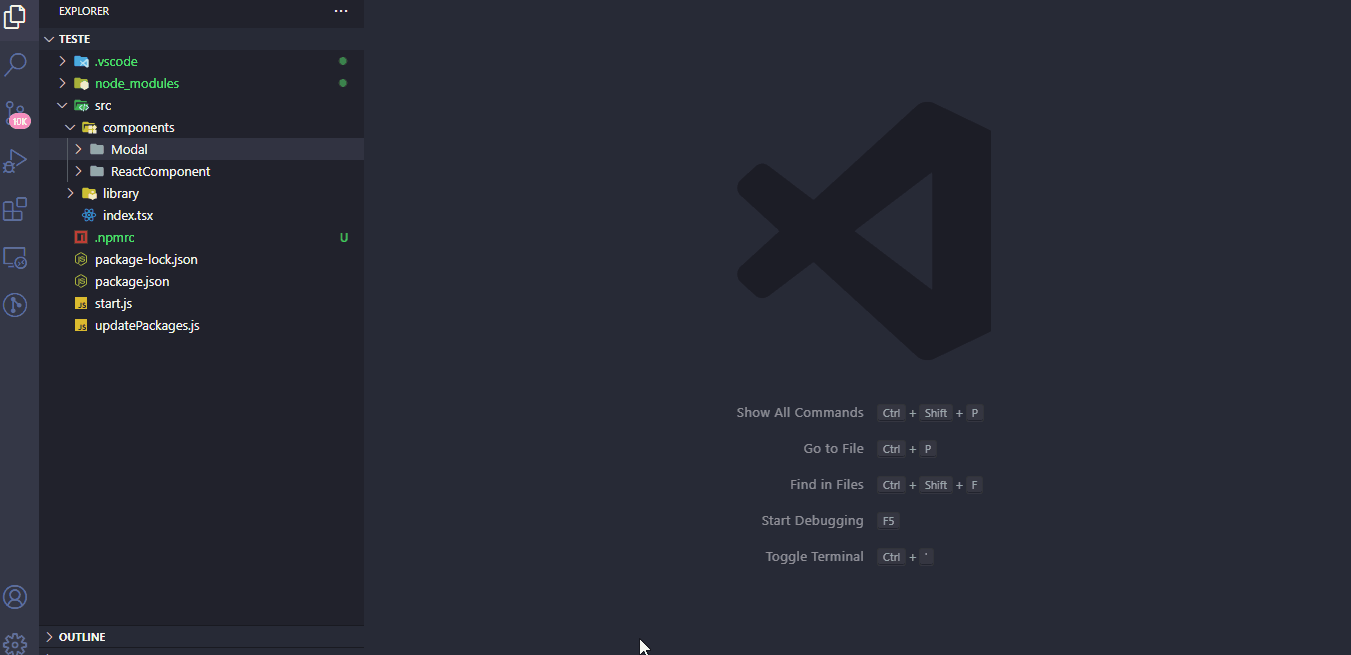Click green status dot beside .vscode
Viewport: 1351px width, 655px height.
point(343,61)
